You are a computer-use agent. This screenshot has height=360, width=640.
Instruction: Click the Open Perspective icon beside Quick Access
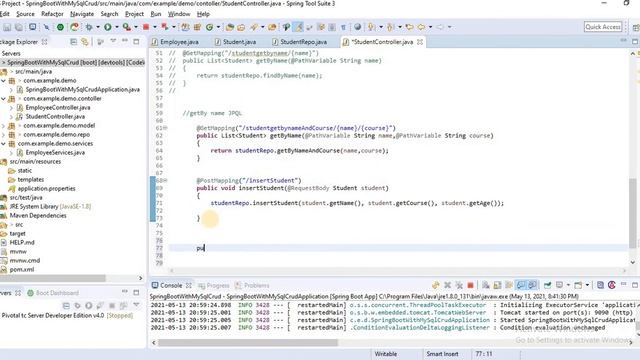point(636,27)
